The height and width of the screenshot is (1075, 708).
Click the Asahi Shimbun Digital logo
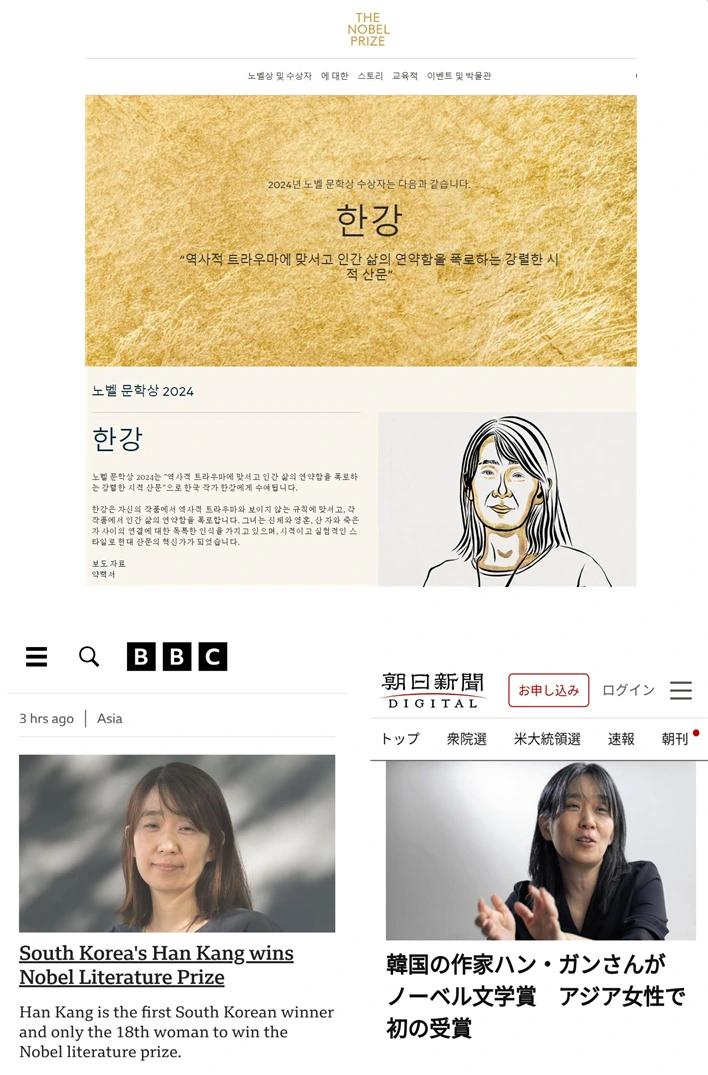(432, 690)
